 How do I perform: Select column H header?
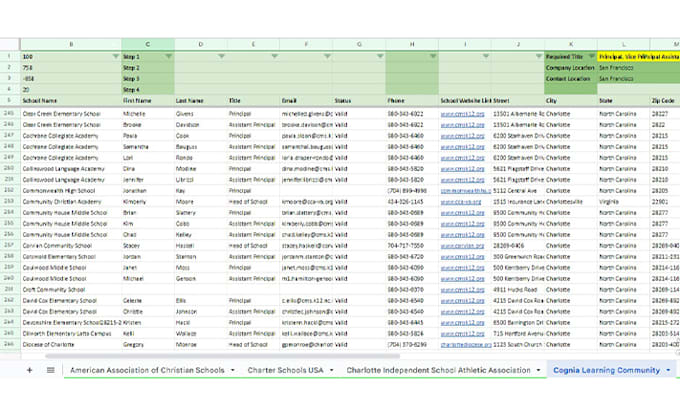coord(412,44)
